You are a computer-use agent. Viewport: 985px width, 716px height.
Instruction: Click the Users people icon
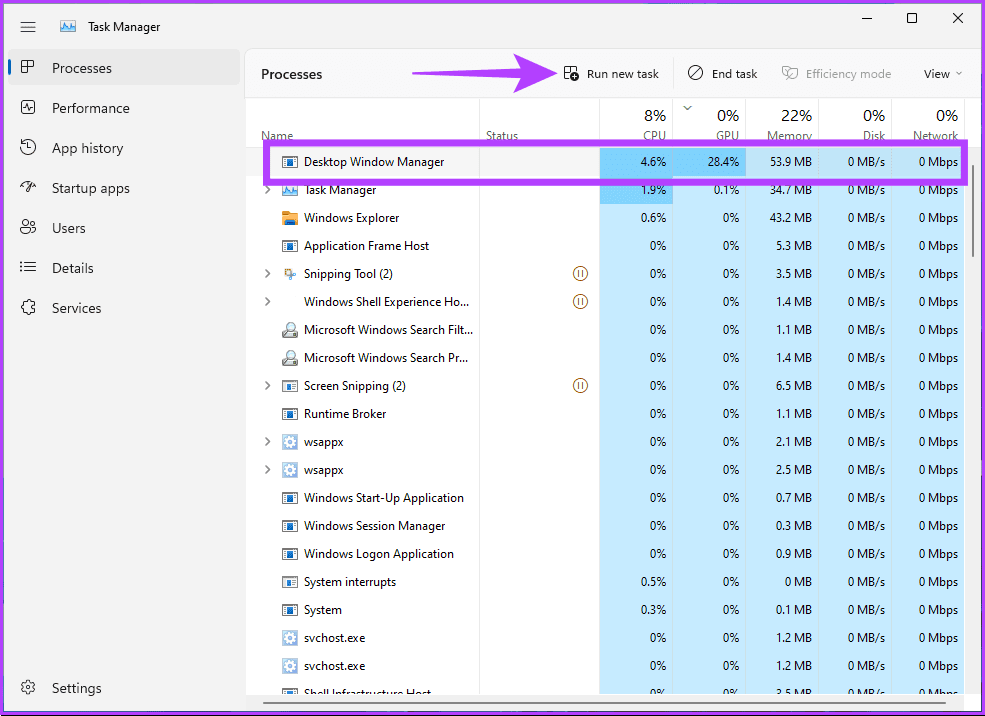[28, 228]
